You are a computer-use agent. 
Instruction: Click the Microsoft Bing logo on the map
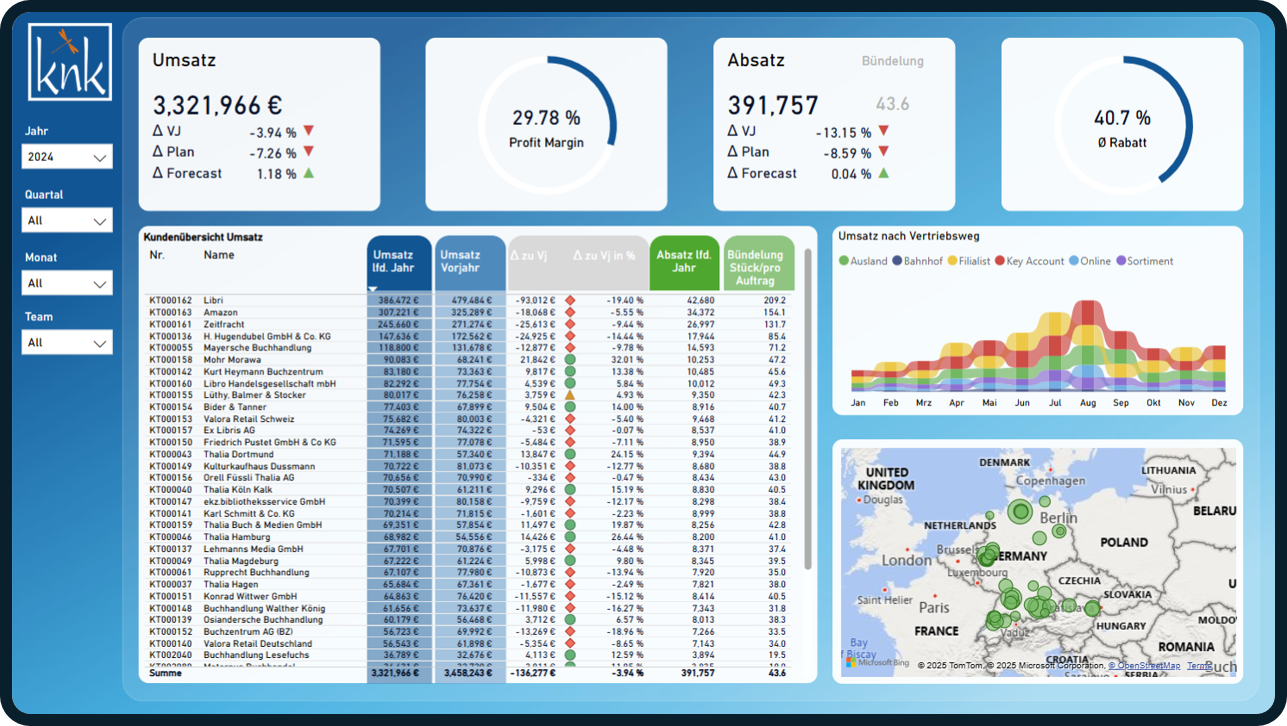pyautogui.click(x=878, y=662)
